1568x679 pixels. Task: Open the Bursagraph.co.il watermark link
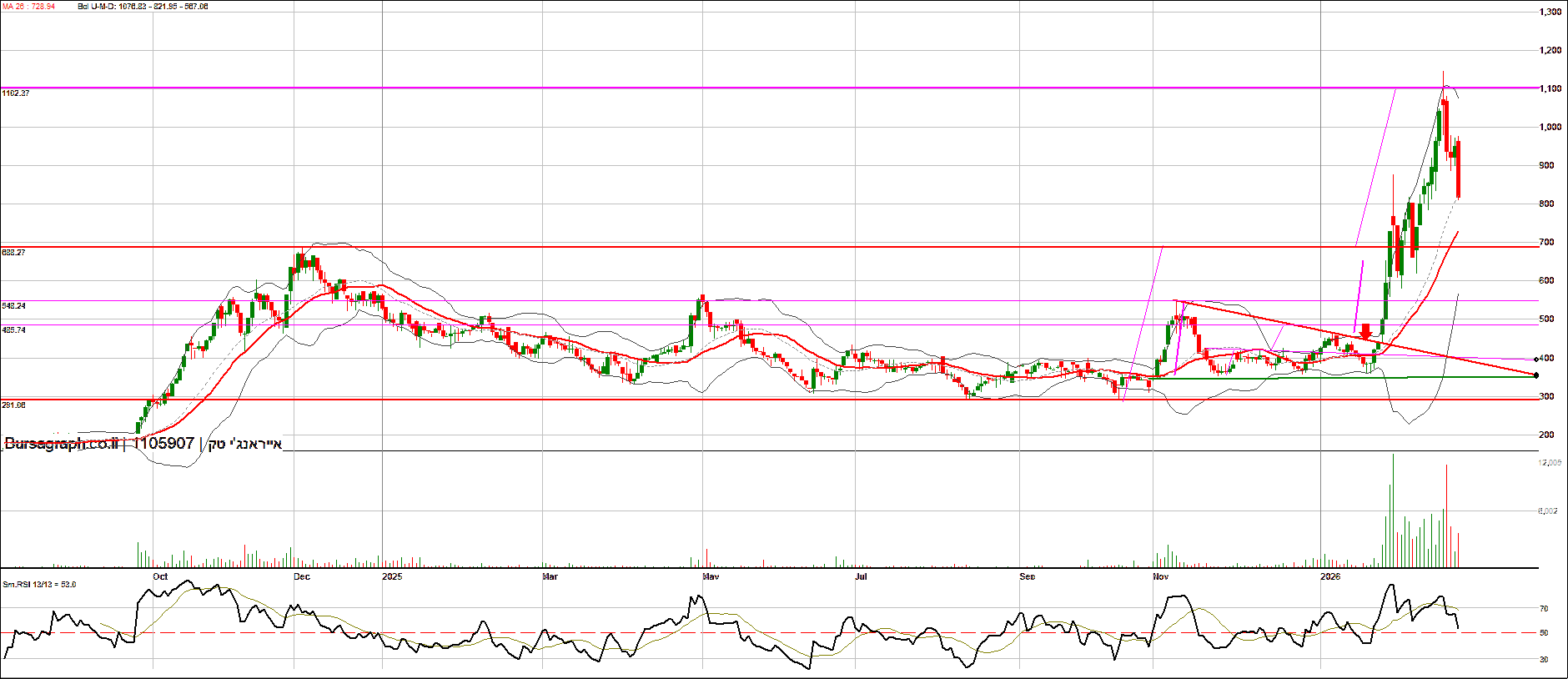61,444
